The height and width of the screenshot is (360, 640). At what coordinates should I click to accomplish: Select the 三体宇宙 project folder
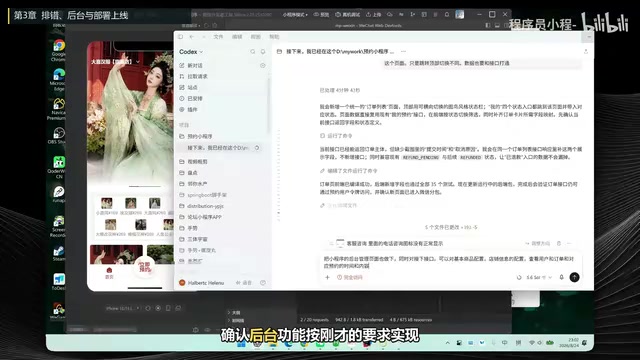197,239
